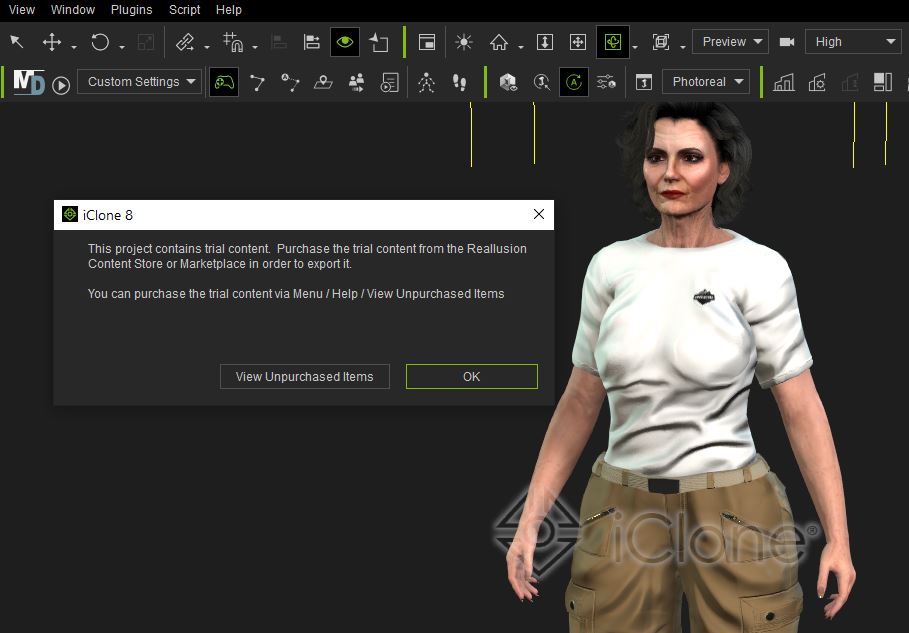The width and height of the screenshot is (909, 633).
Task: Close the iClone 8 trial dialog
Action: click(539, 214)
